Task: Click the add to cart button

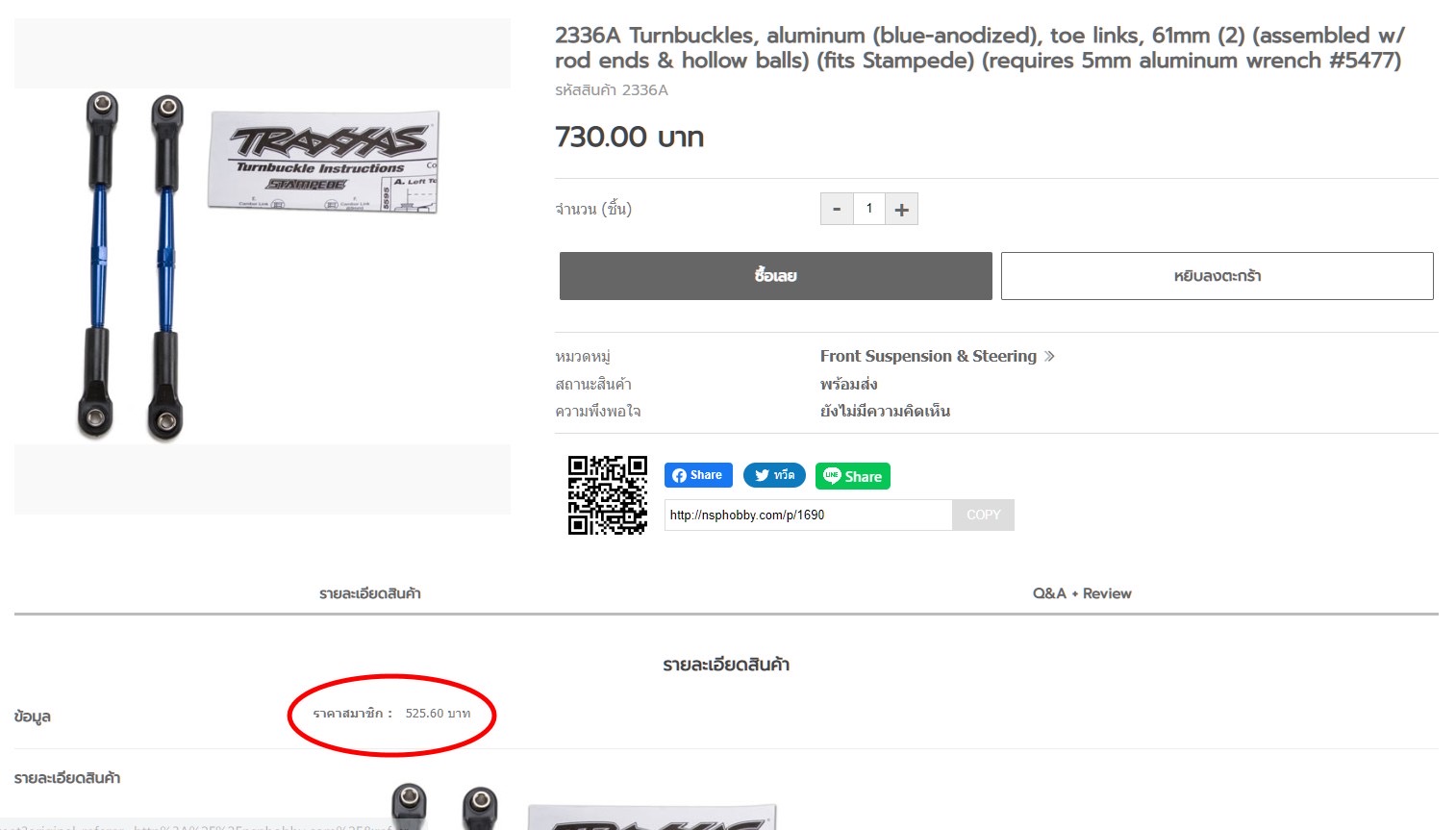Action: tap(1217, 276)
